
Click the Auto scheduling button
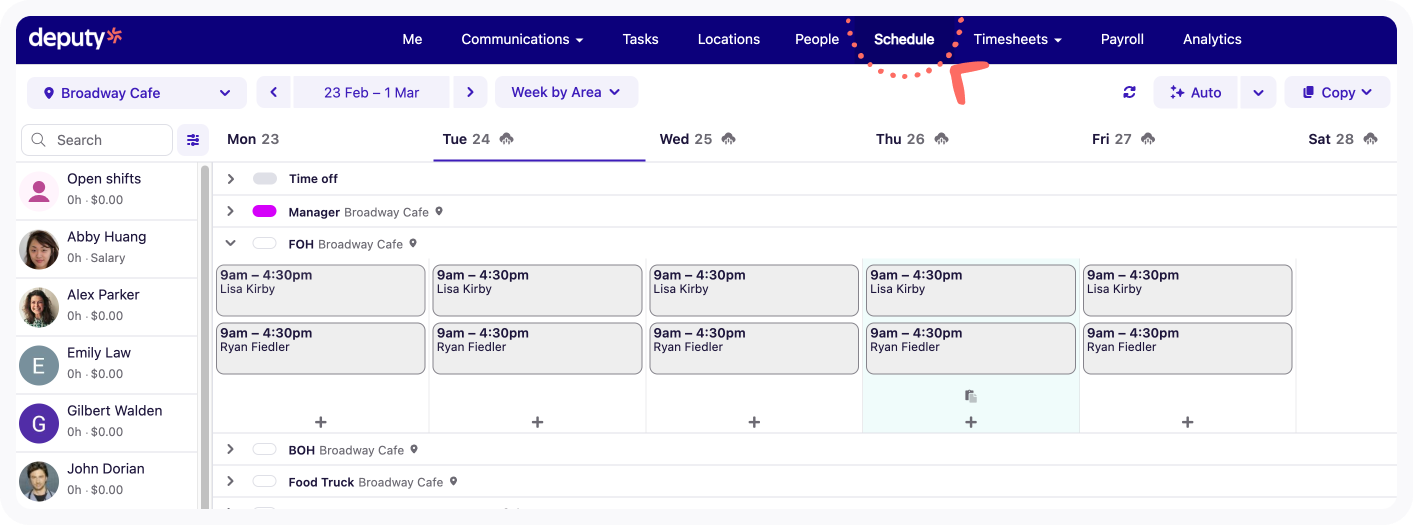point(1195,92)
